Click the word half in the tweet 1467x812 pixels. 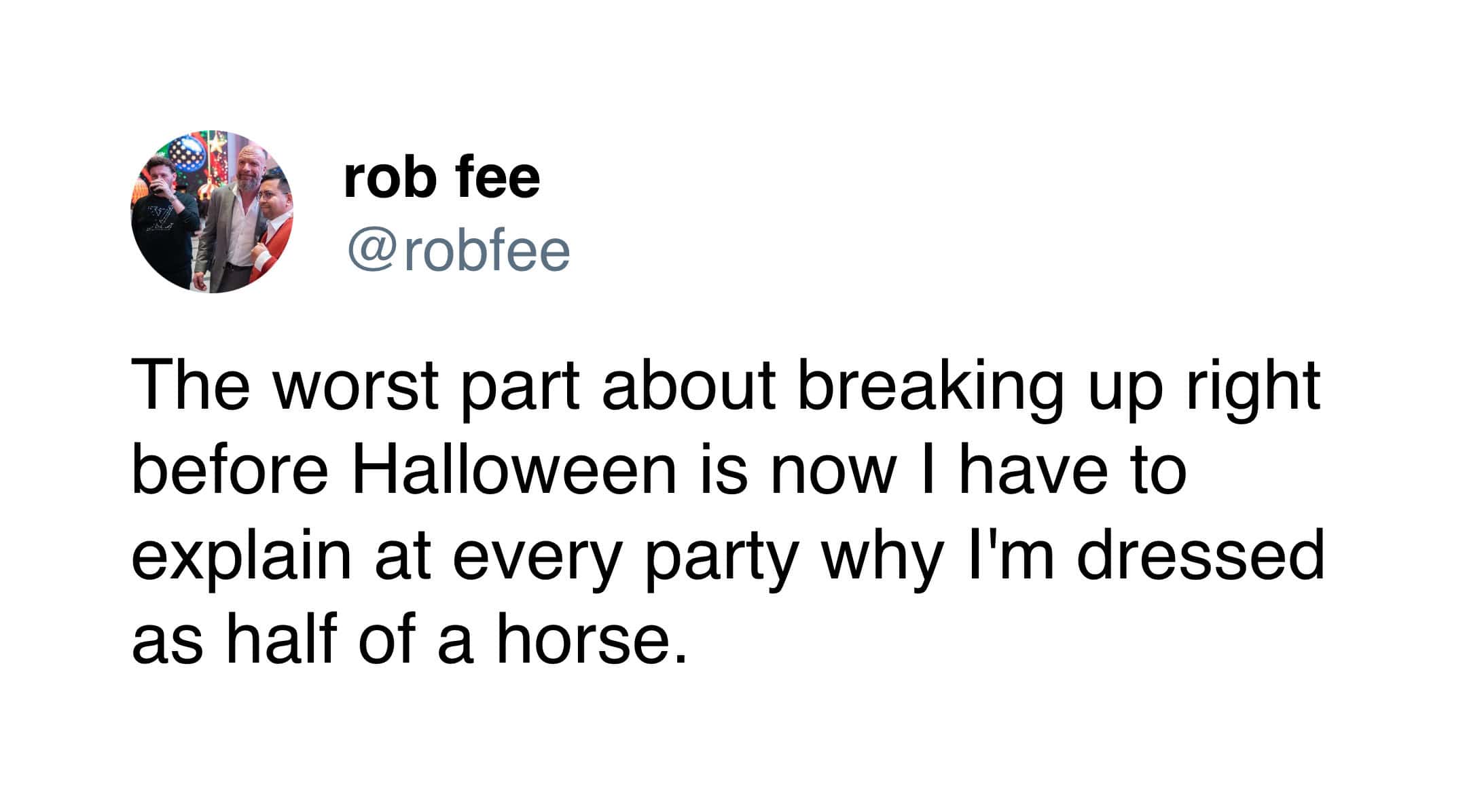(x=280, y=640)
